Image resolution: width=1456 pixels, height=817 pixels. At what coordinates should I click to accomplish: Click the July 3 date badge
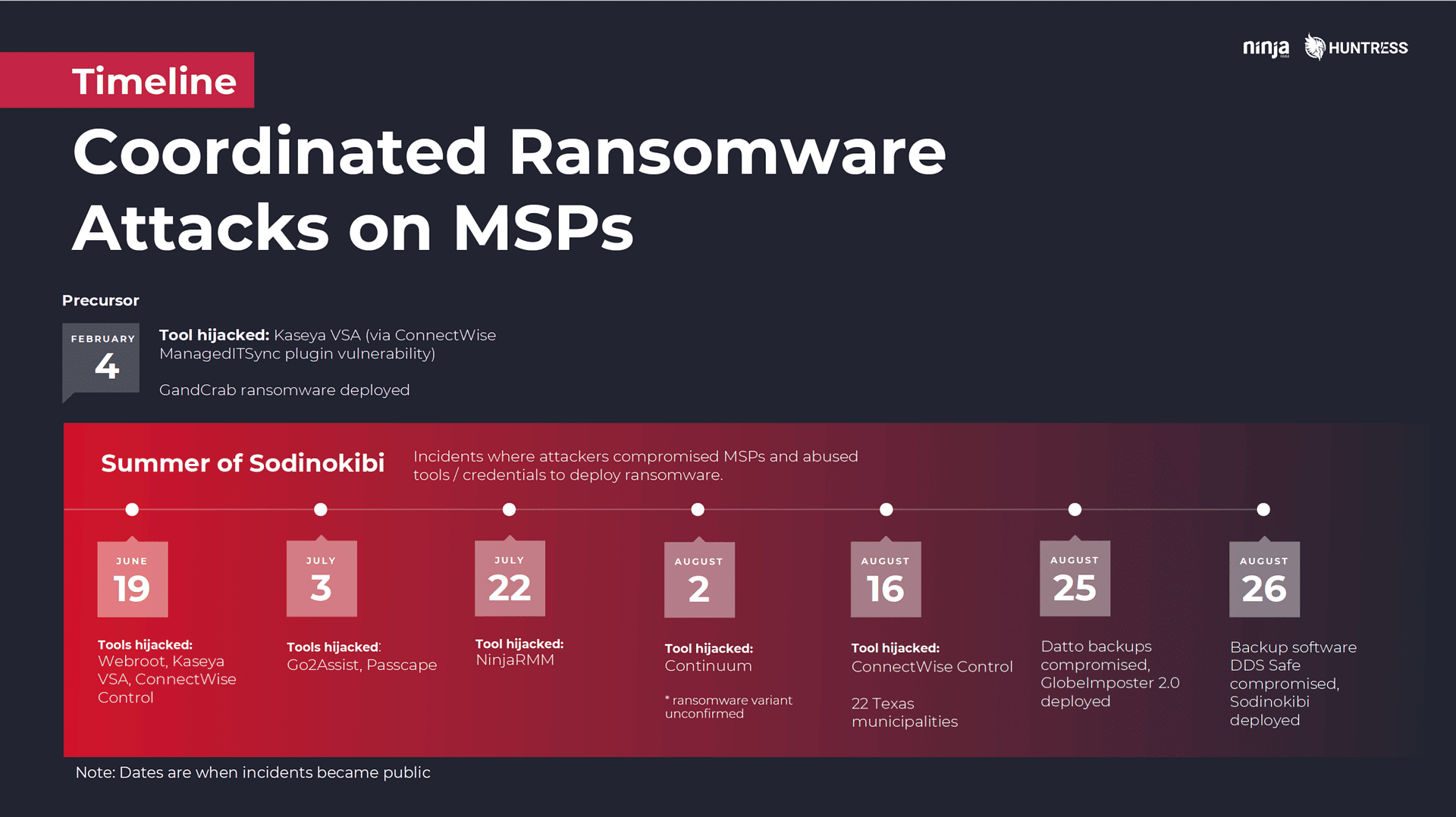click(x=322, y=578)
